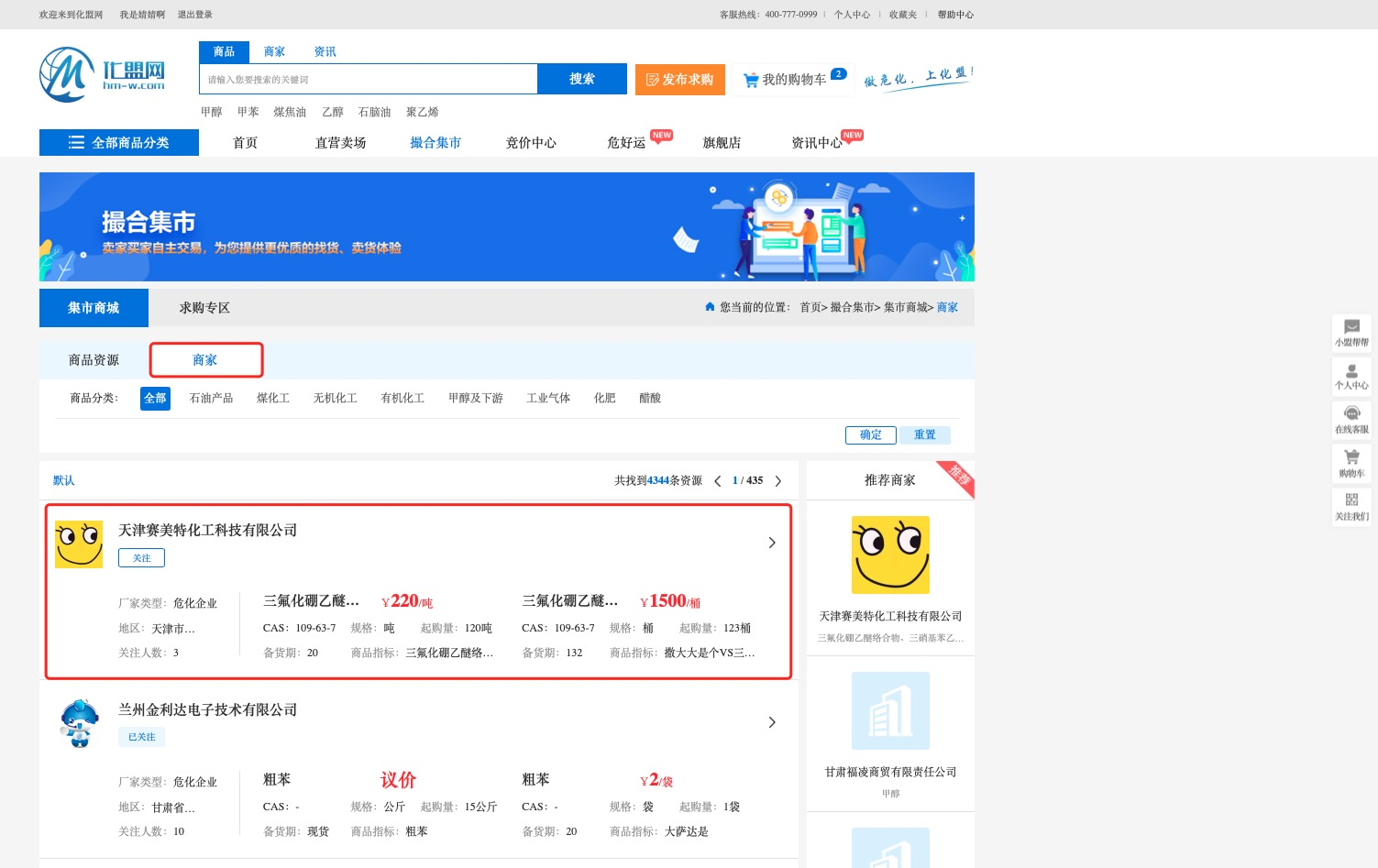Open 资讯中心 navigation item
1378x868 pixels.
click(817, 143)
